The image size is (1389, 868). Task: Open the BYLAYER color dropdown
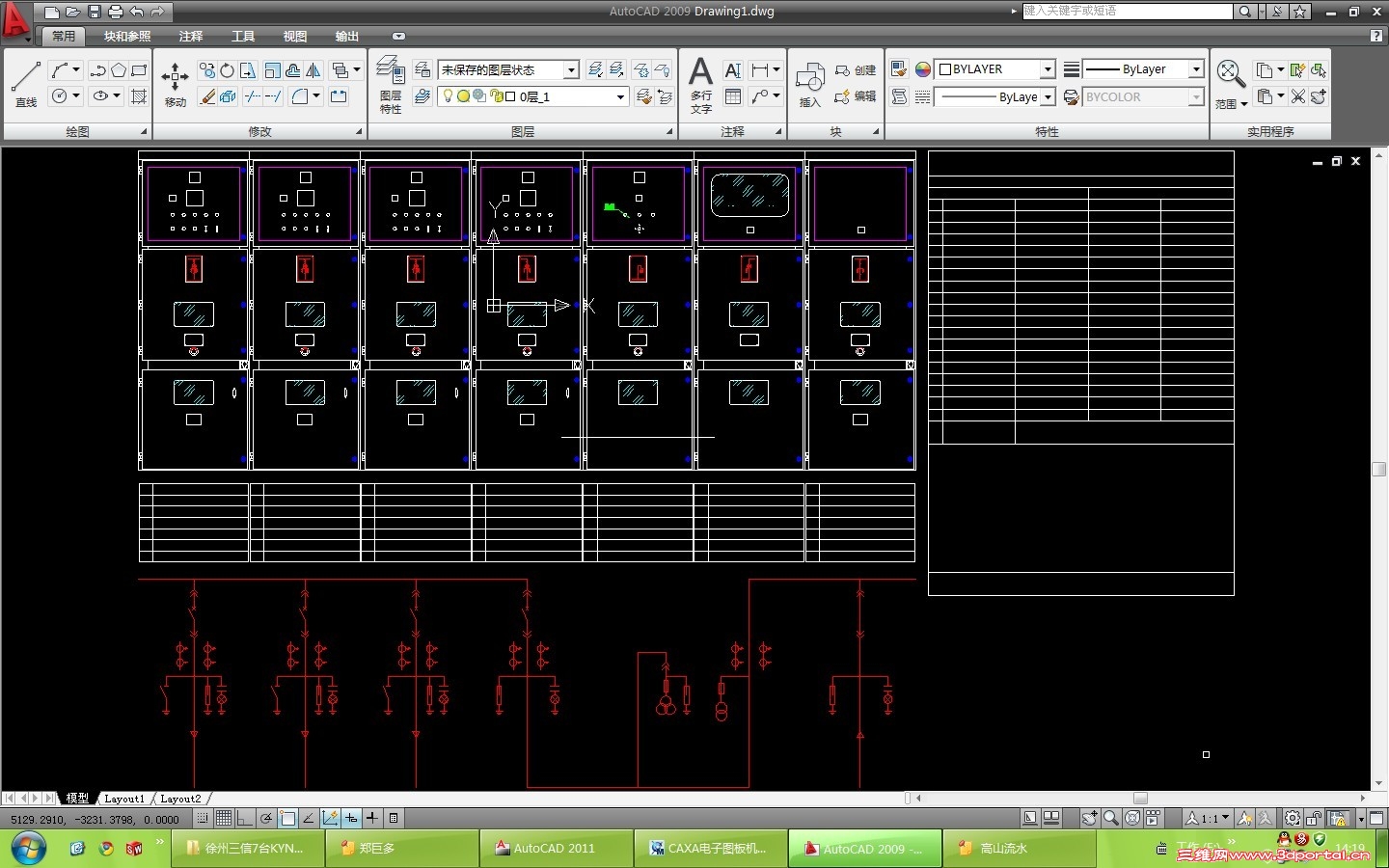click(994, 69)
